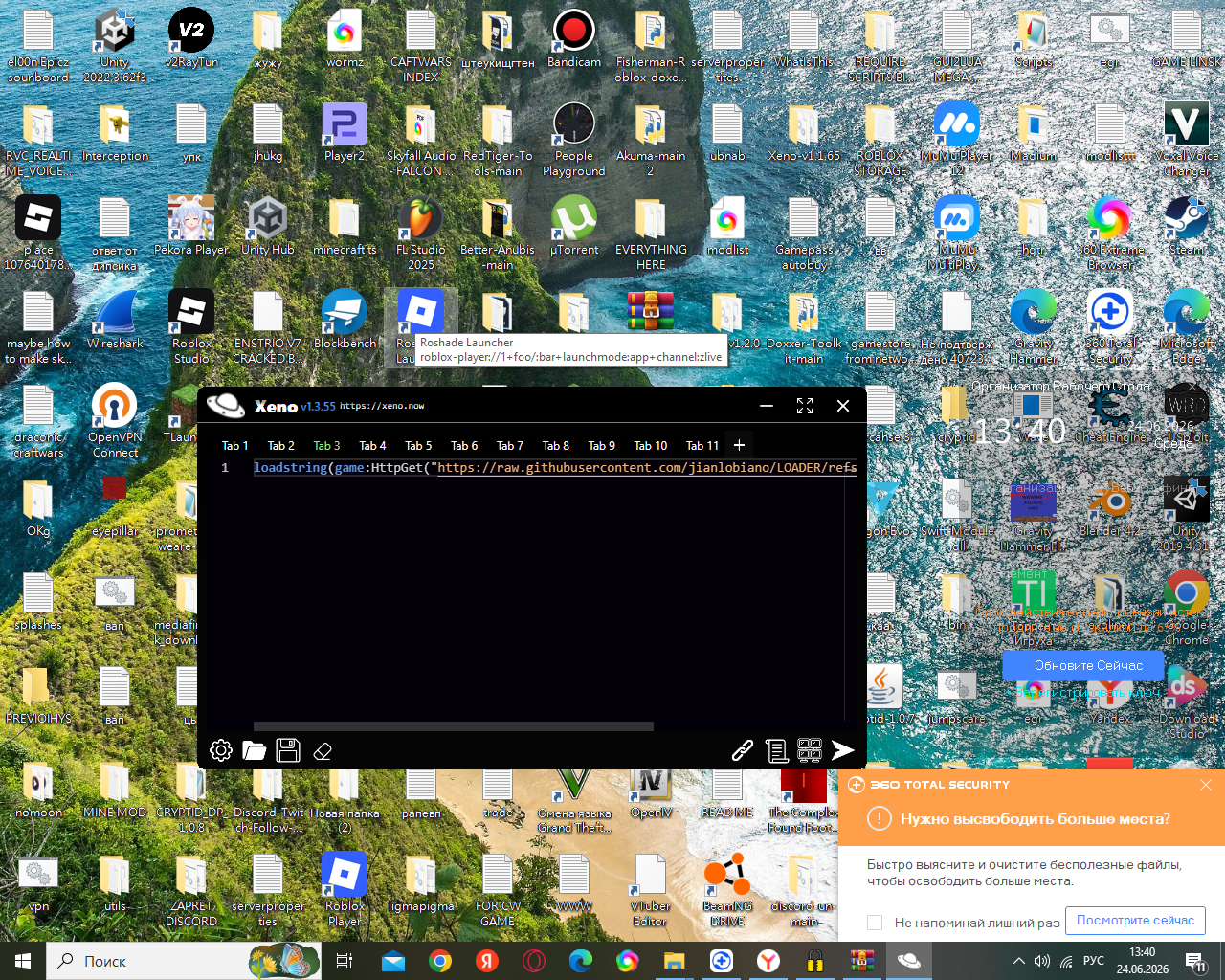Open the volume control in the tray
The image size is (1225, 980).
[x=1042, y=961]
